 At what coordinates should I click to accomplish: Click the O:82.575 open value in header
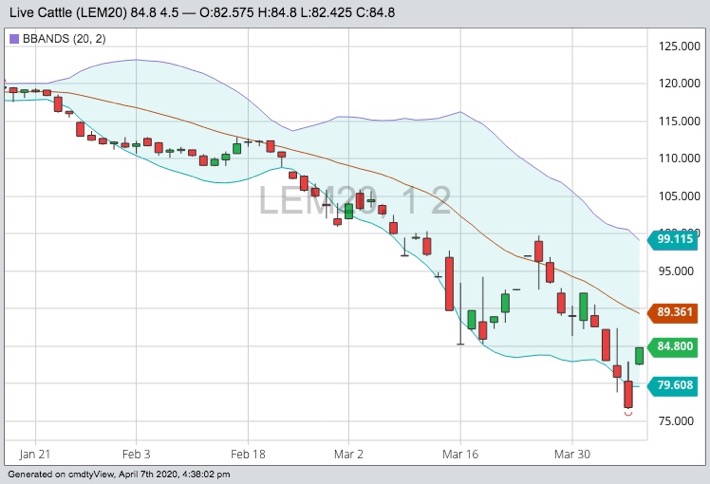[x=226, y=13]
